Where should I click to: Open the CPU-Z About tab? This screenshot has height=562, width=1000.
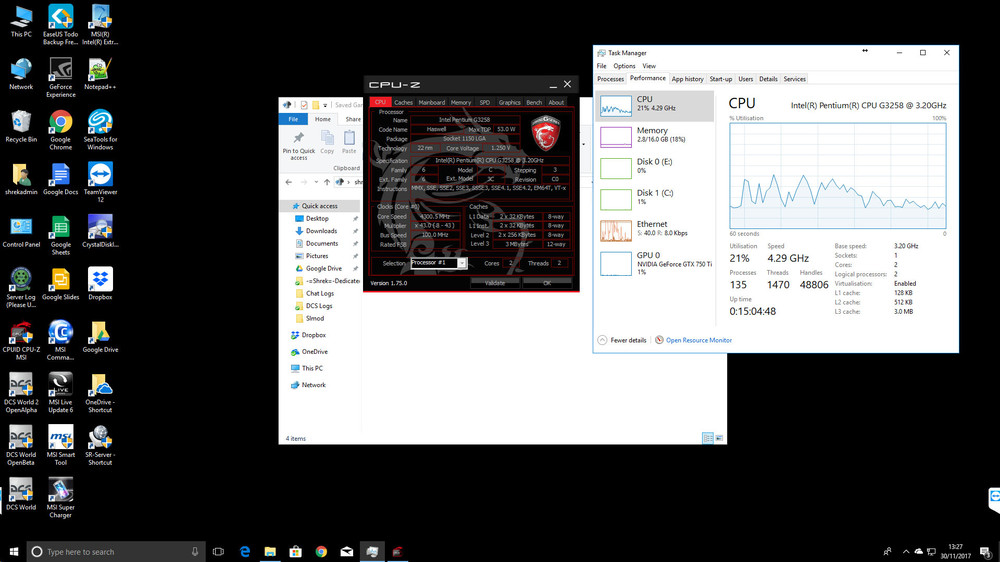(556, 102)
